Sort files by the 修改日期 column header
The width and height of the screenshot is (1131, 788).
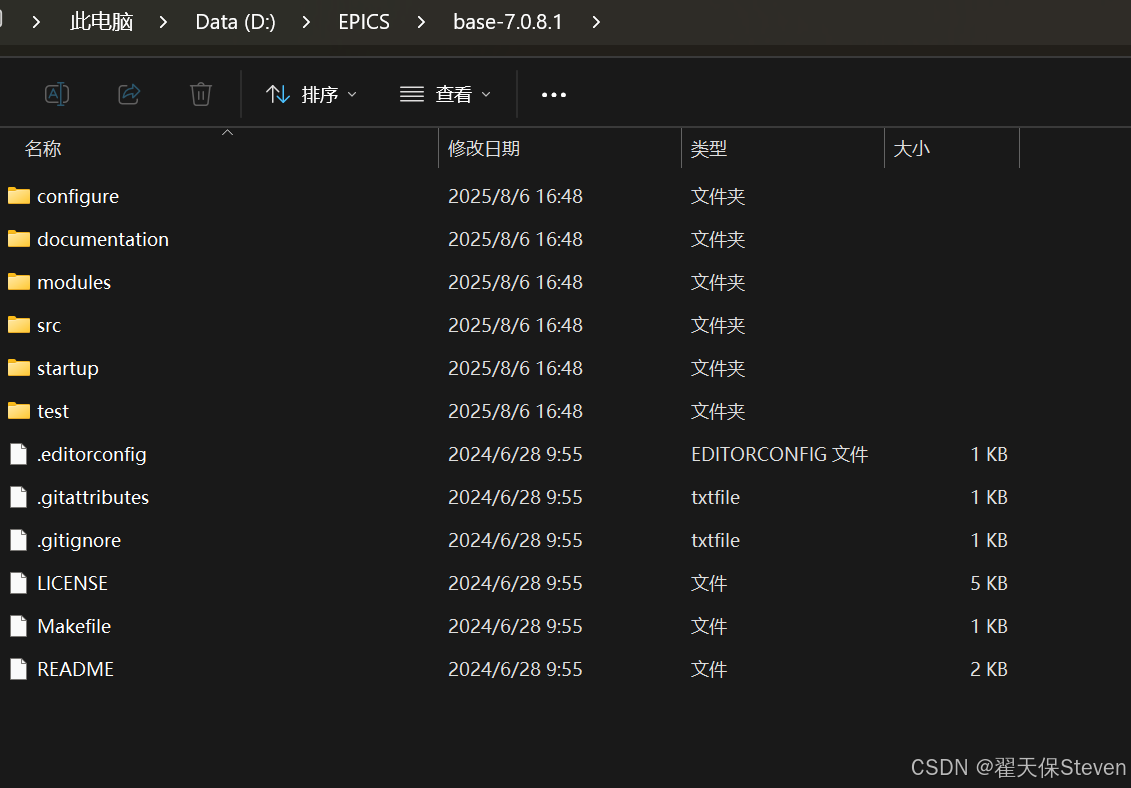pyautogui.click(x=485, y=148)
